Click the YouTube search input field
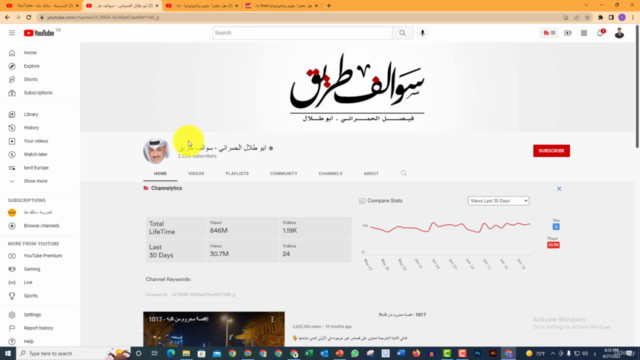The height and width of the screenshot is (360, 640). tap(302, 33)
